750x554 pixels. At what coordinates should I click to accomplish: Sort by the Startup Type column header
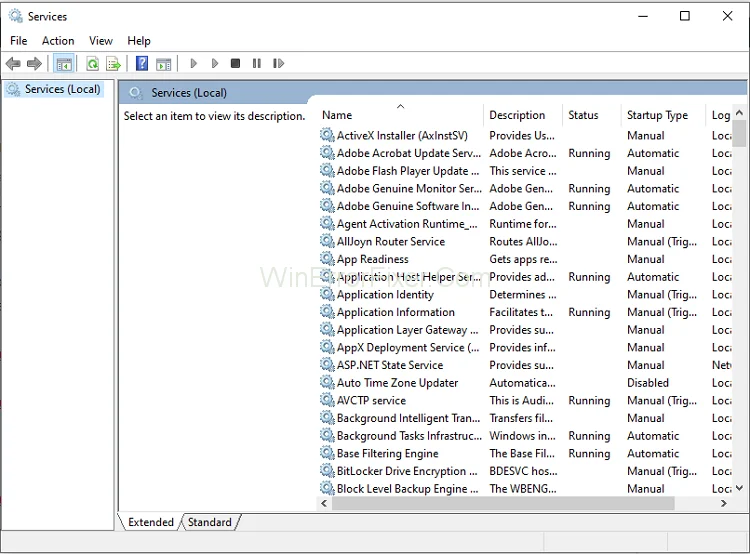657,115
